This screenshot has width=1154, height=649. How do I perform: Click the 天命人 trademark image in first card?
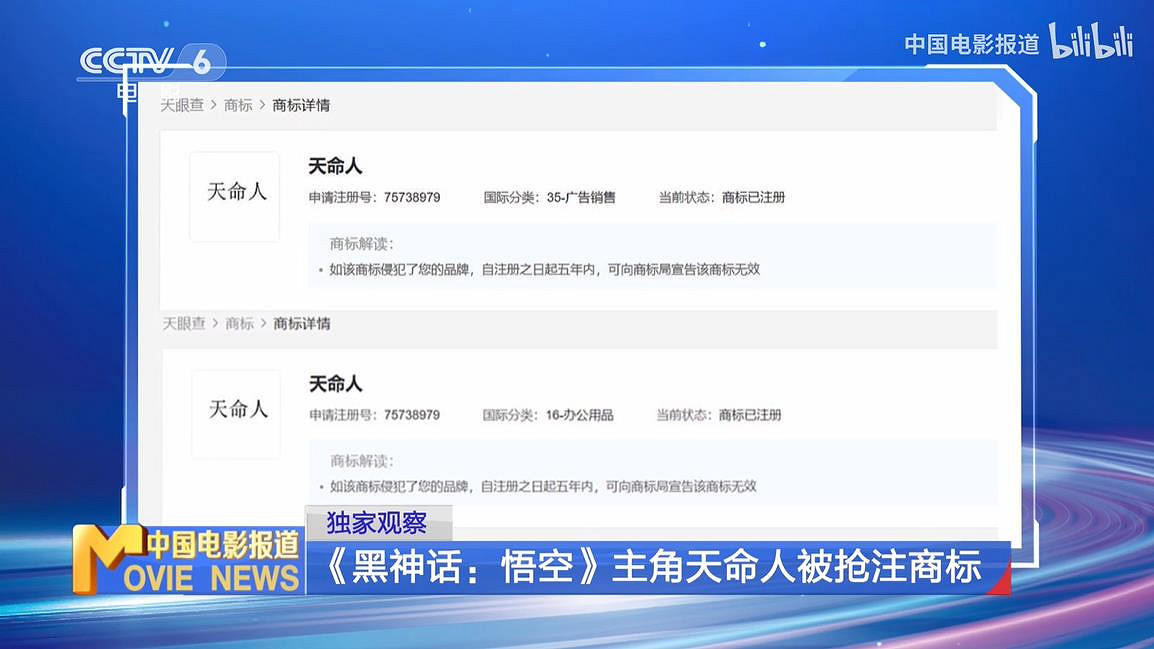point(234,195)
